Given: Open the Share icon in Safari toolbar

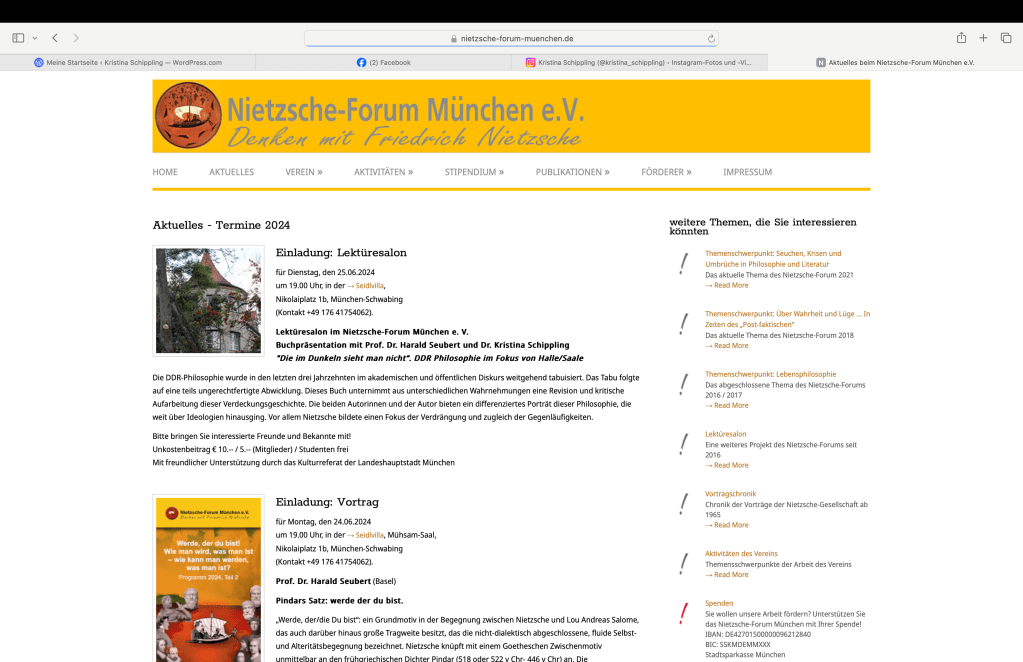Looking at the screenshot, I should click(x=961, y=38).
